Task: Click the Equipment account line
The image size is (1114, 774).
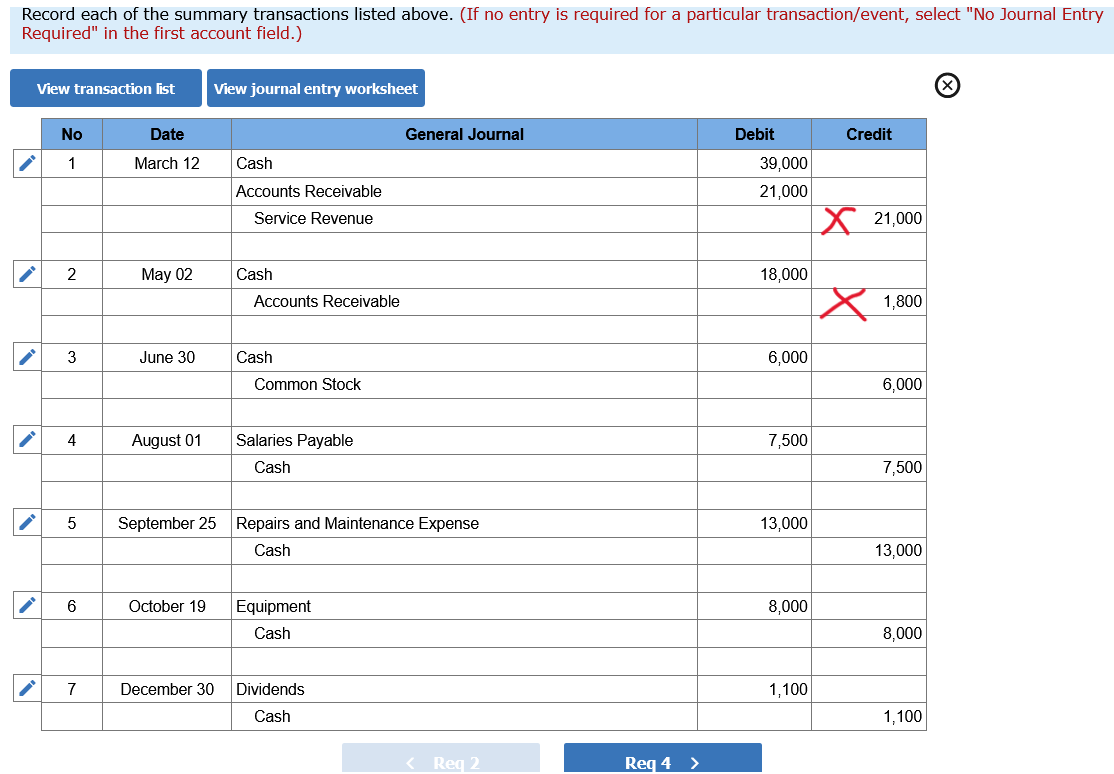Action: tap(464, 606)
